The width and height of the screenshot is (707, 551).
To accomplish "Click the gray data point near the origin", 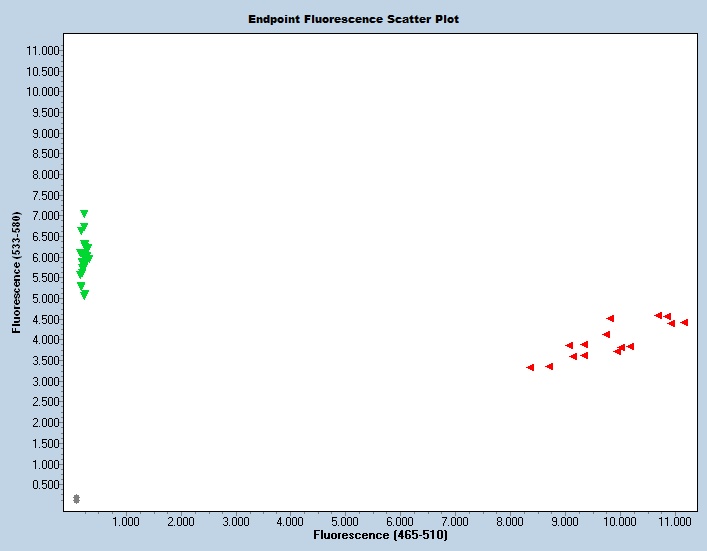I will (77, 498).
